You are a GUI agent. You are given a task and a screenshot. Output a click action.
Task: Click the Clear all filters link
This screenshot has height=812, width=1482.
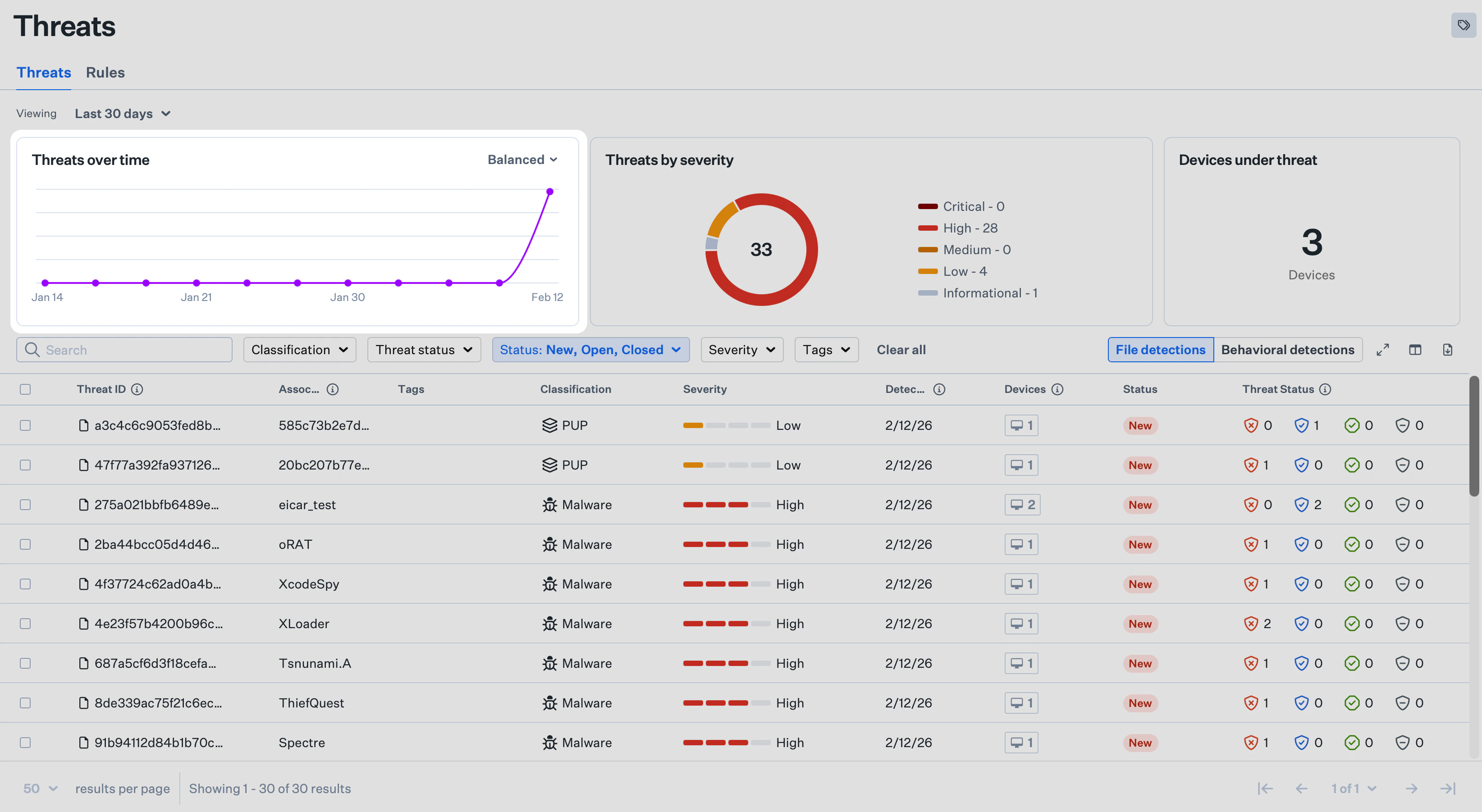pyautogui.click(x=901, y=350)
